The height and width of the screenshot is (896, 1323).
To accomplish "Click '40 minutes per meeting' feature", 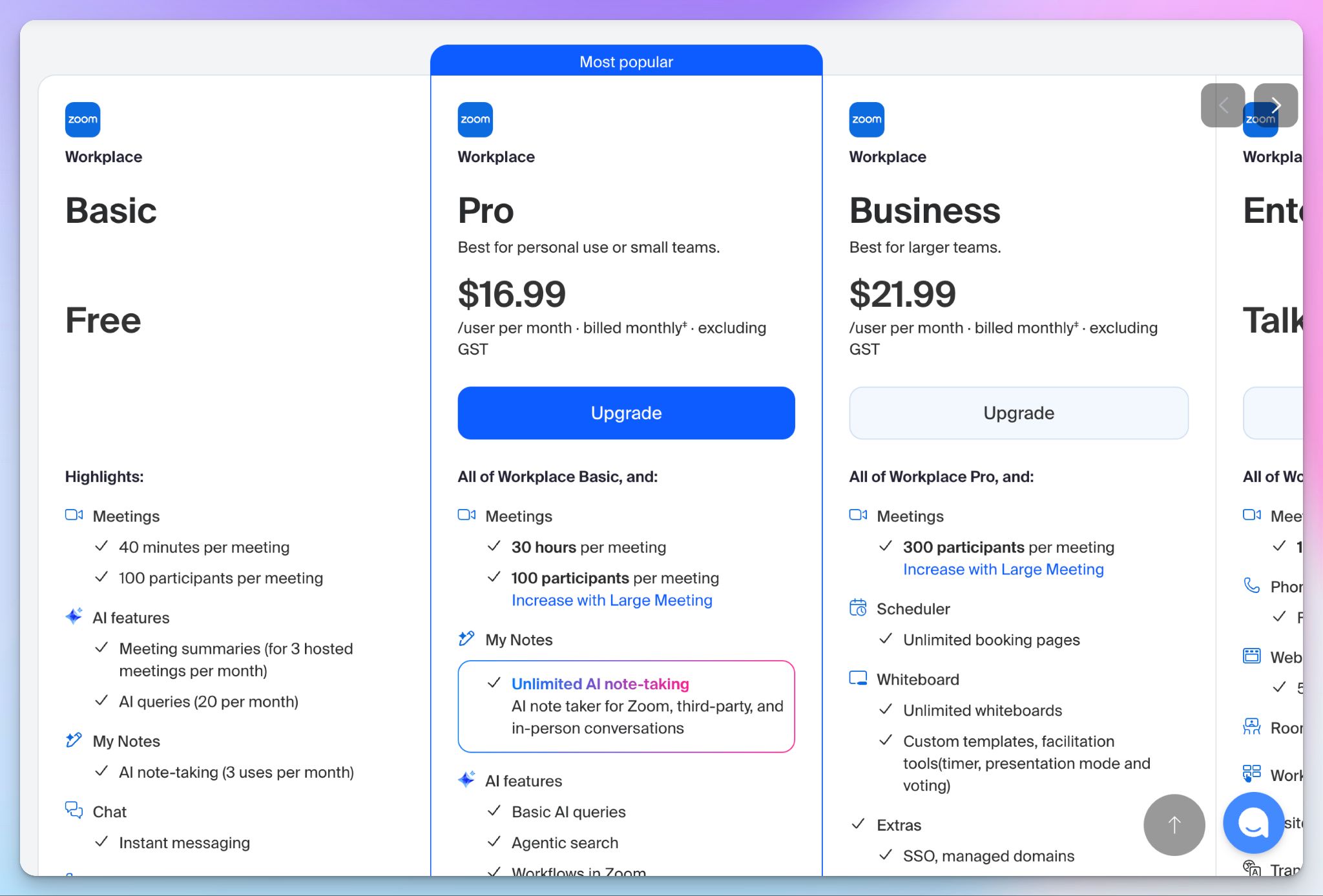I will [204, 547].
